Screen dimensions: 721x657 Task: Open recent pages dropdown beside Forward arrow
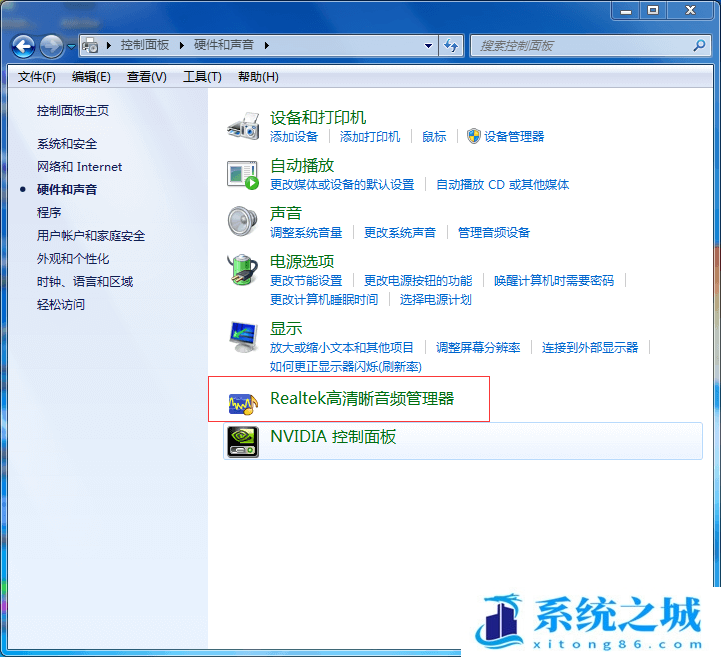click(x=71, y=46)
